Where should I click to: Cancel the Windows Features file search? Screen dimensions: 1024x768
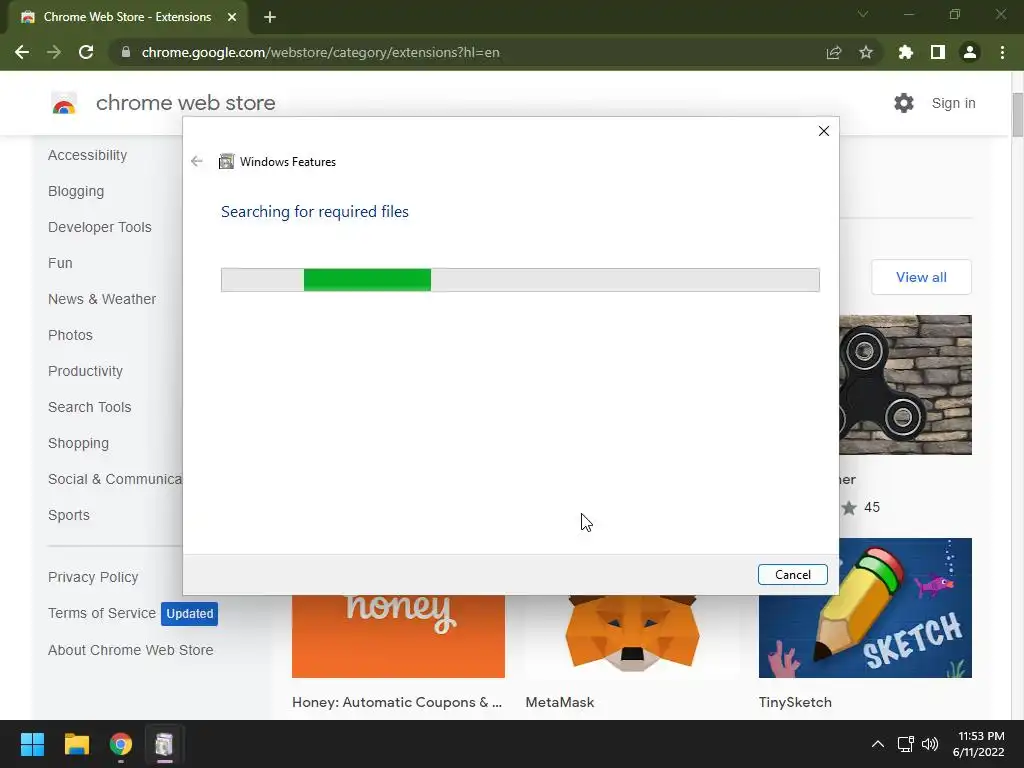pyautogui.click(x=793, y=575)
